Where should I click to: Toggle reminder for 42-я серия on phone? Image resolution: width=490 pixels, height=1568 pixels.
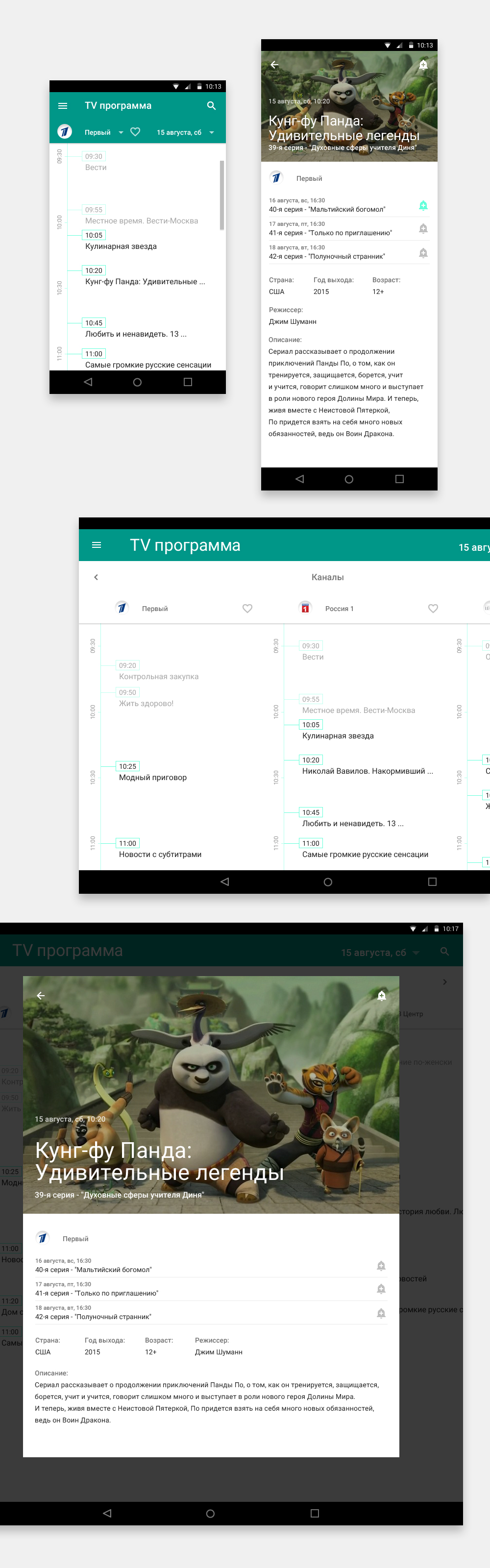(x=423, y=253)
